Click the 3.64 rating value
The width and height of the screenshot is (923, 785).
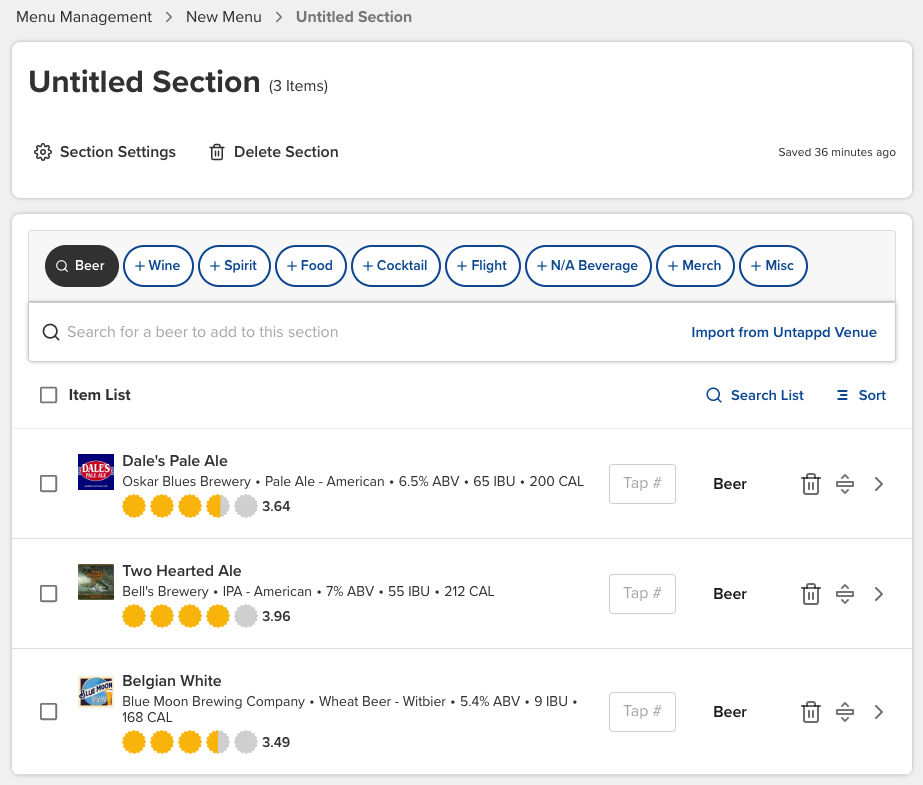coord(276,507)
